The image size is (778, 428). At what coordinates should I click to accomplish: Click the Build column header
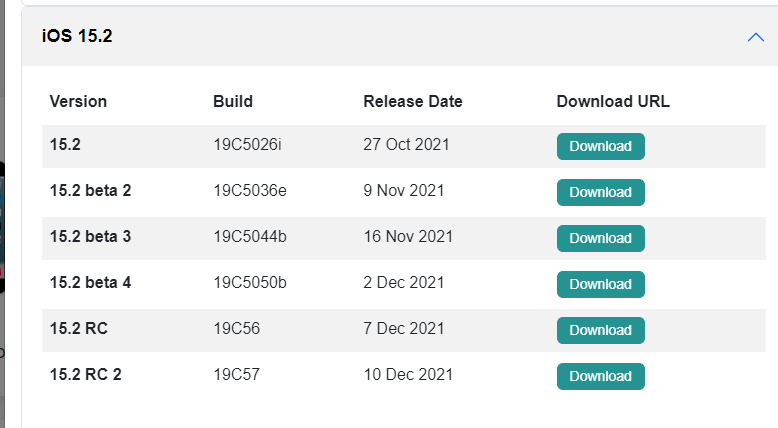(233, 101)
